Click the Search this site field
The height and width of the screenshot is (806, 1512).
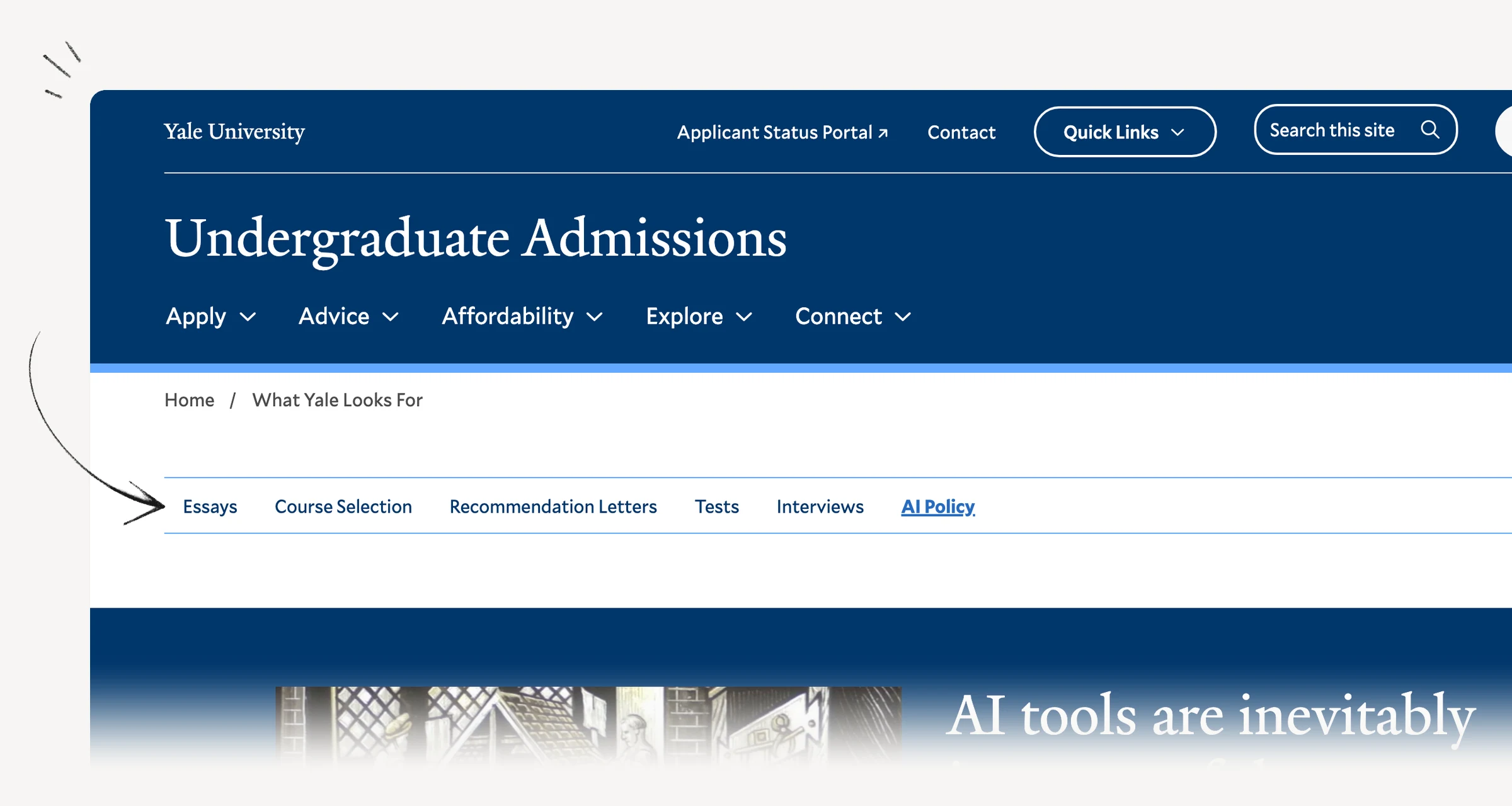coord(1355,130)
